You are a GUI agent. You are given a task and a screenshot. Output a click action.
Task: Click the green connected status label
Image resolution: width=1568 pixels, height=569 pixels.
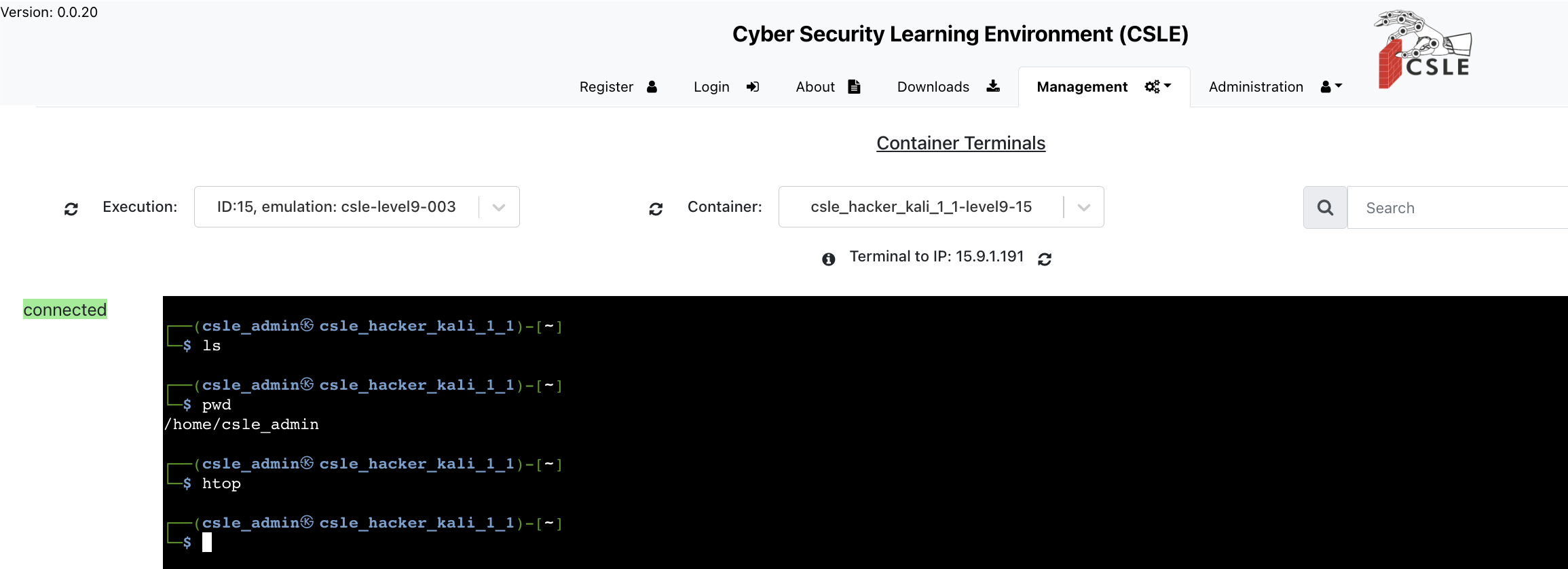(65, 310)
